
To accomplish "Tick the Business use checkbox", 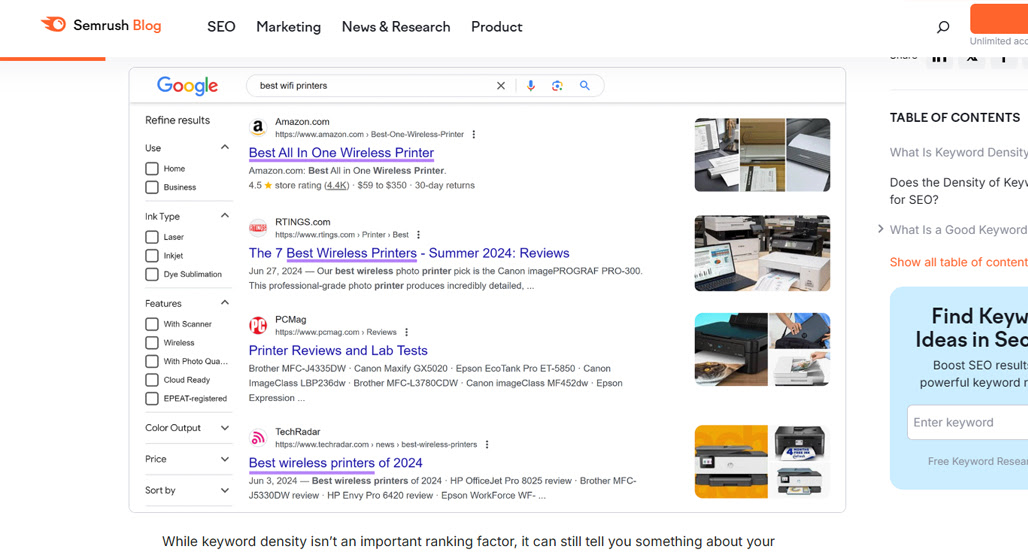I will coord(152,188).
